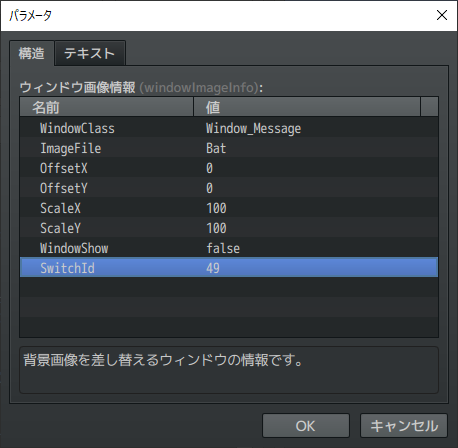The height and width of the screenshot is (448, 458).
Task: Click the SwitchId value 49
Action: pos(213,268)
